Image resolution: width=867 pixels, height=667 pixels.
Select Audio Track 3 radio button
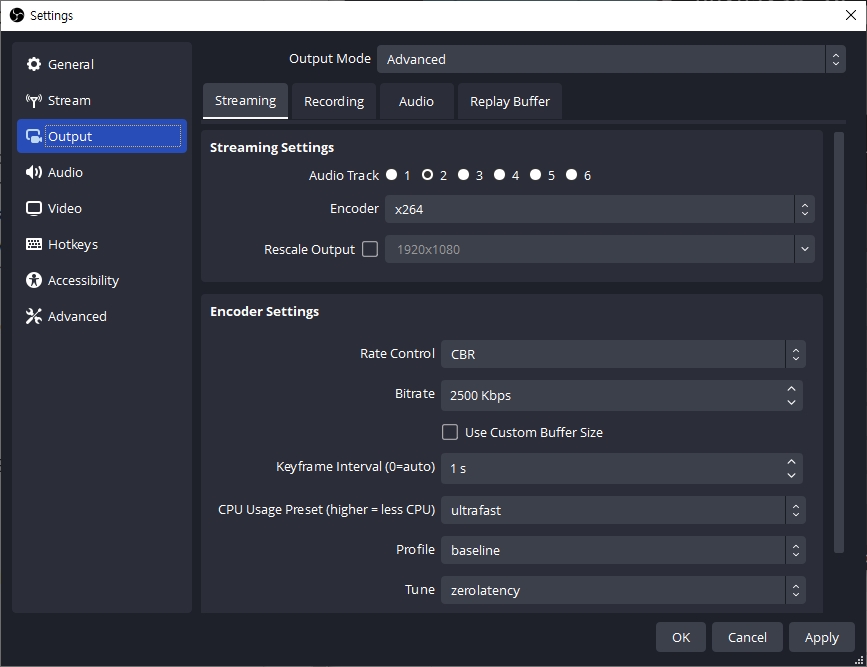pos(464,175)
